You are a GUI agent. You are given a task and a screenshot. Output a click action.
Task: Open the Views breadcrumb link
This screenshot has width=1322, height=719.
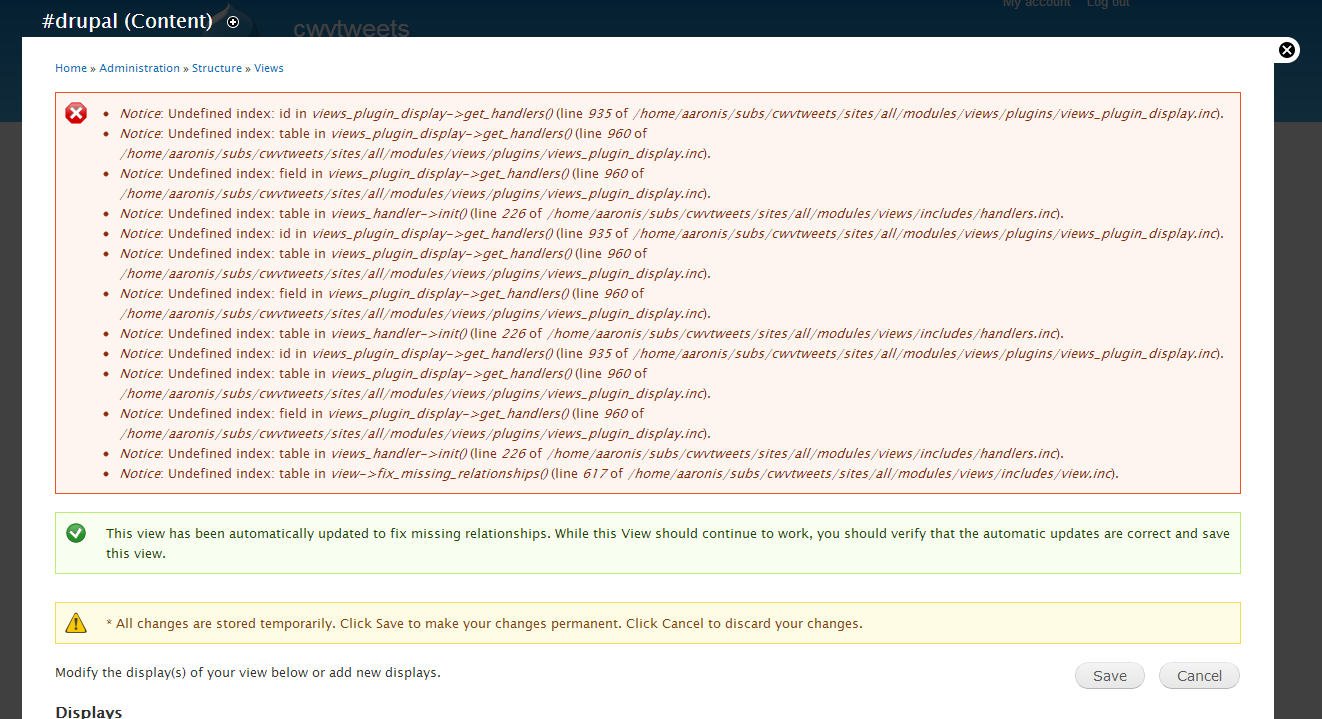point(269,68)
